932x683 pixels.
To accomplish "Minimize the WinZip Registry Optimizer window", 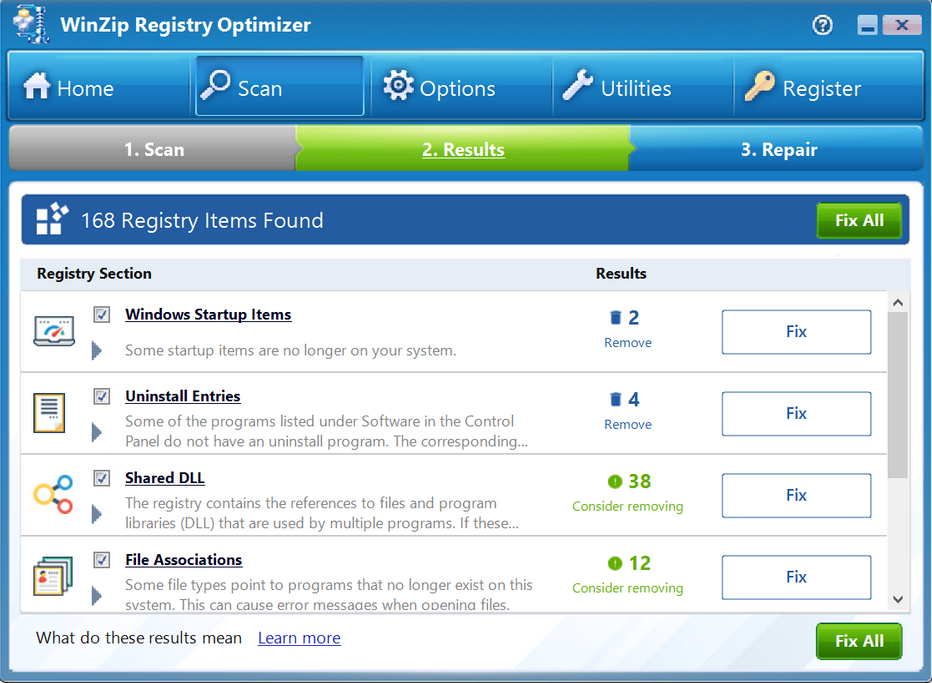I will point(867,25).
